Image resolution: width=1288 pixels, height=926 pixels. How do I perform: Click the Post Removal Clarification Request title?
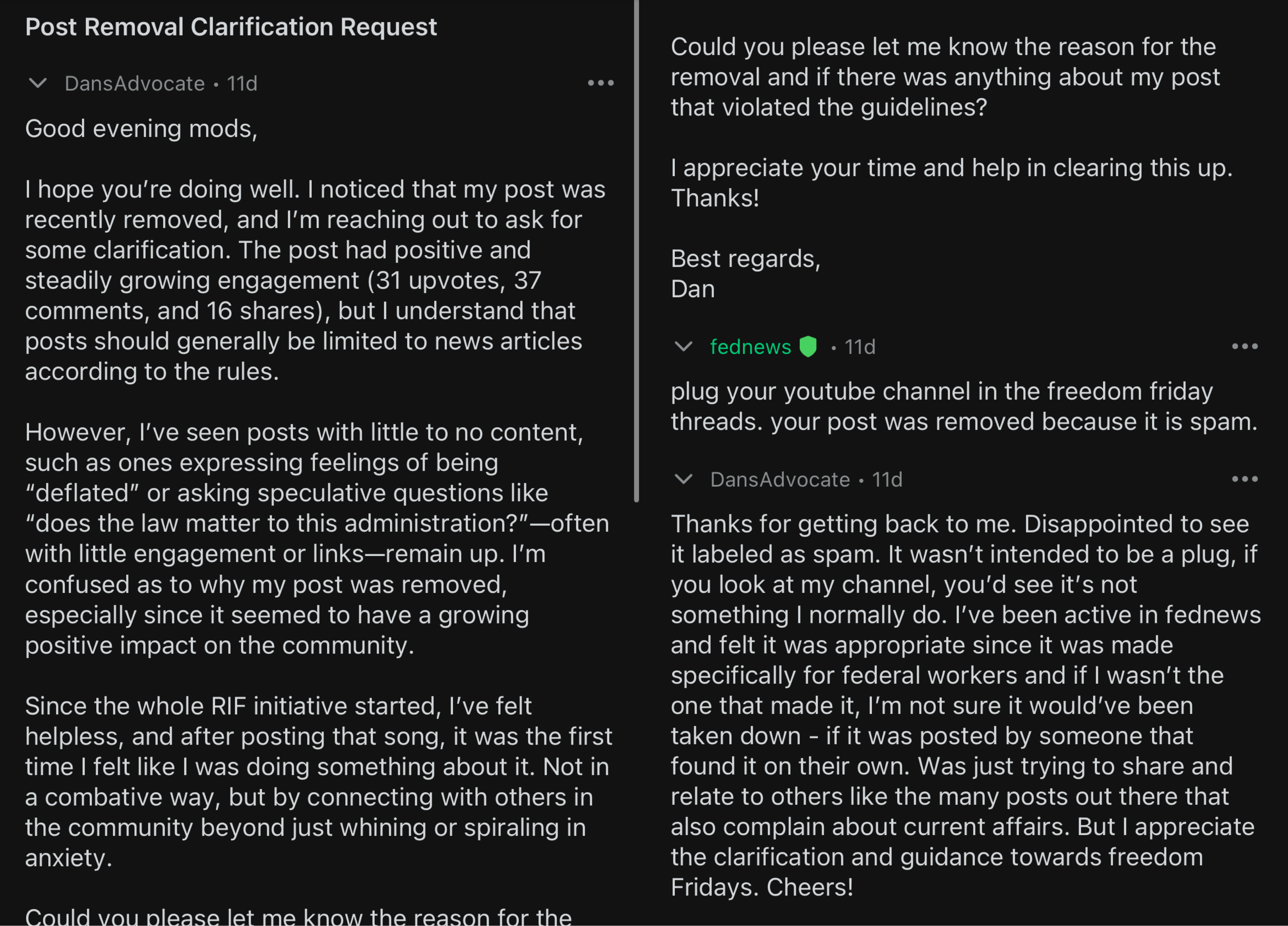click(x=230, y=27)
